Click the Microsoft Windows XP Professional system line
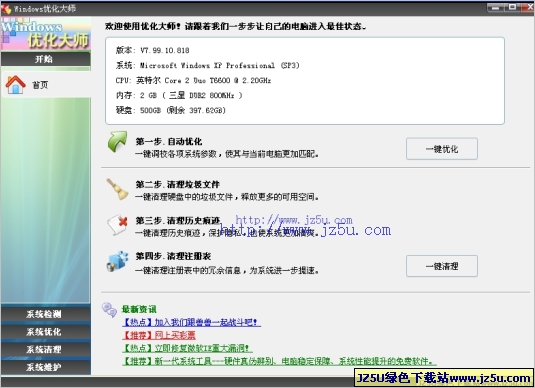This screenshot has height=388, width=535. click(x=207, y=66)
